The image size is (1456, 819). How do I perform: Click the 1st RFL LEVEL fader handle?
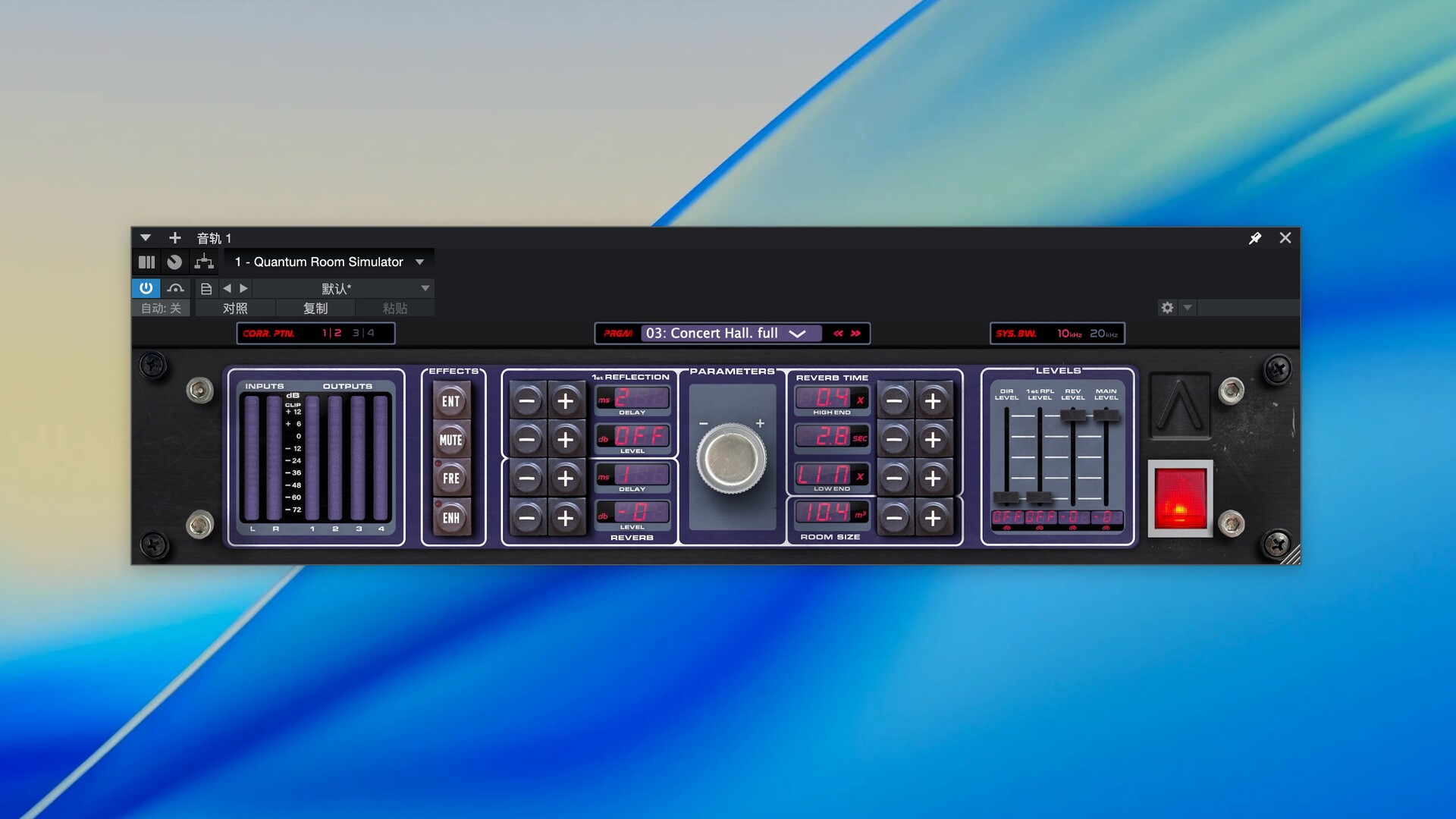(x=1040, y=498)
